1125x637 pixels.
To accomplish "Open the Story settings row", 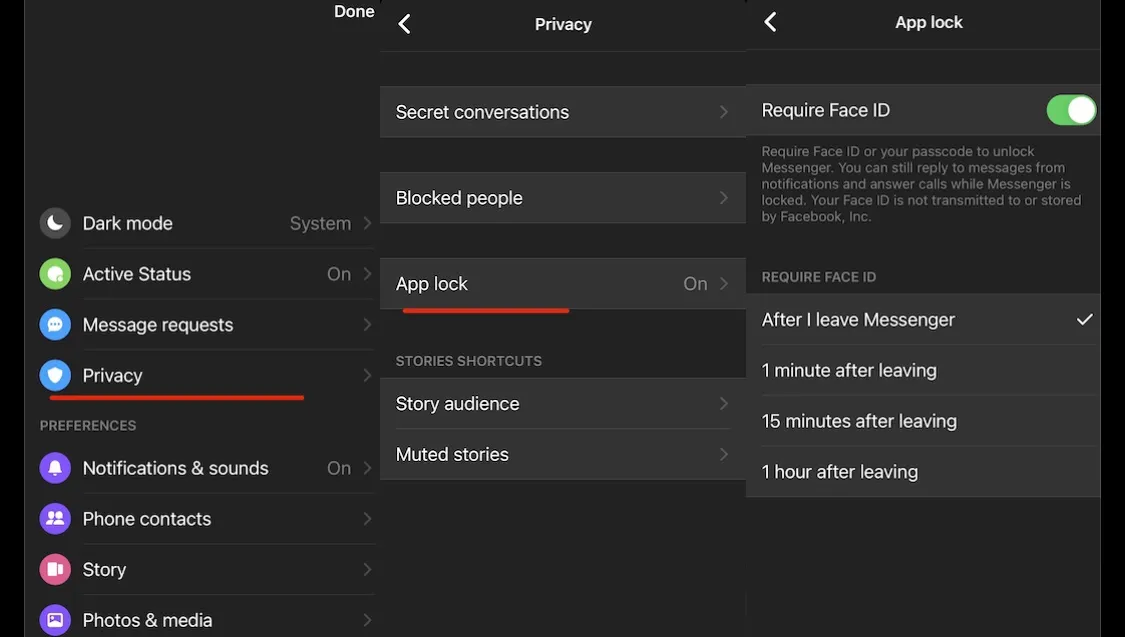I will pyautogui.click(x=207, y=570).
